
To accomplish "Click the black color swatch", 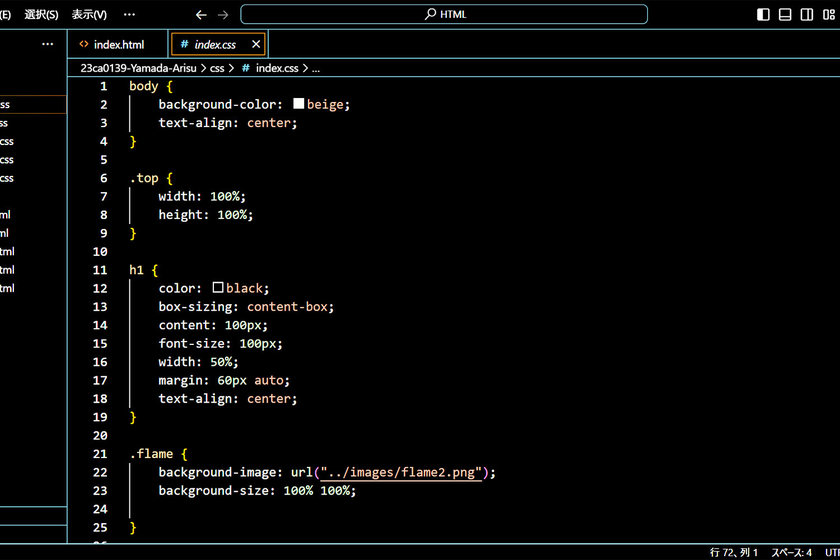I will [x=218, y=288].
